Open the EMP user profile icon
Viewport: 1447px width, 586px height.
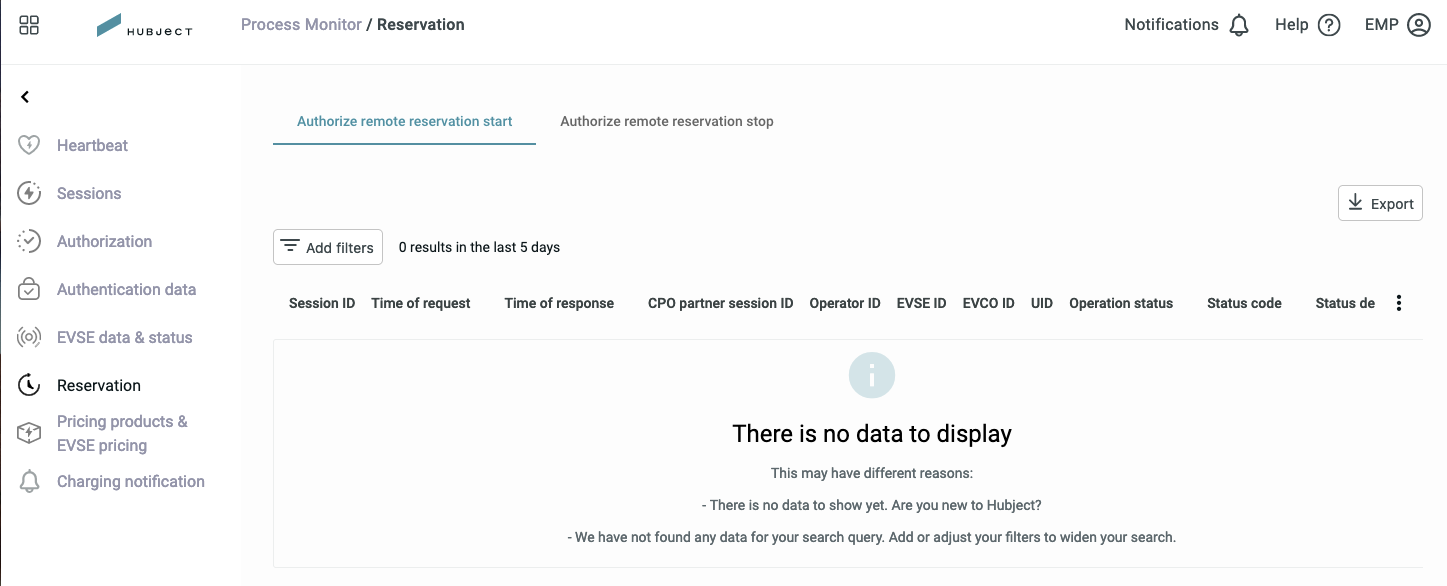(x=1419, y=25)
